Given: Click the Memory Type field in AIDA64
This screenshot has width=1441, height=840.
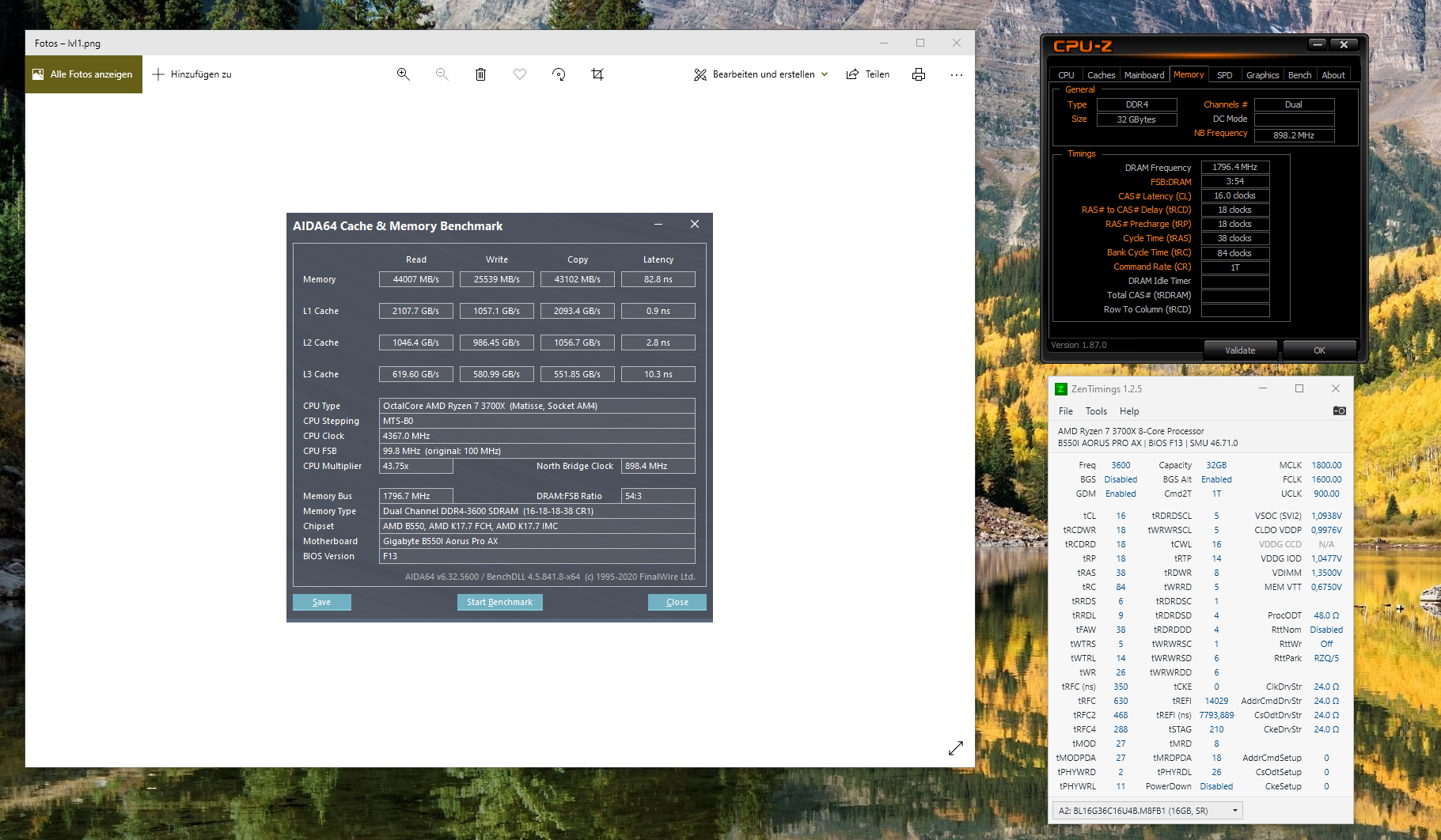Looking at the screenshot, I should click(x=537, y=511).
